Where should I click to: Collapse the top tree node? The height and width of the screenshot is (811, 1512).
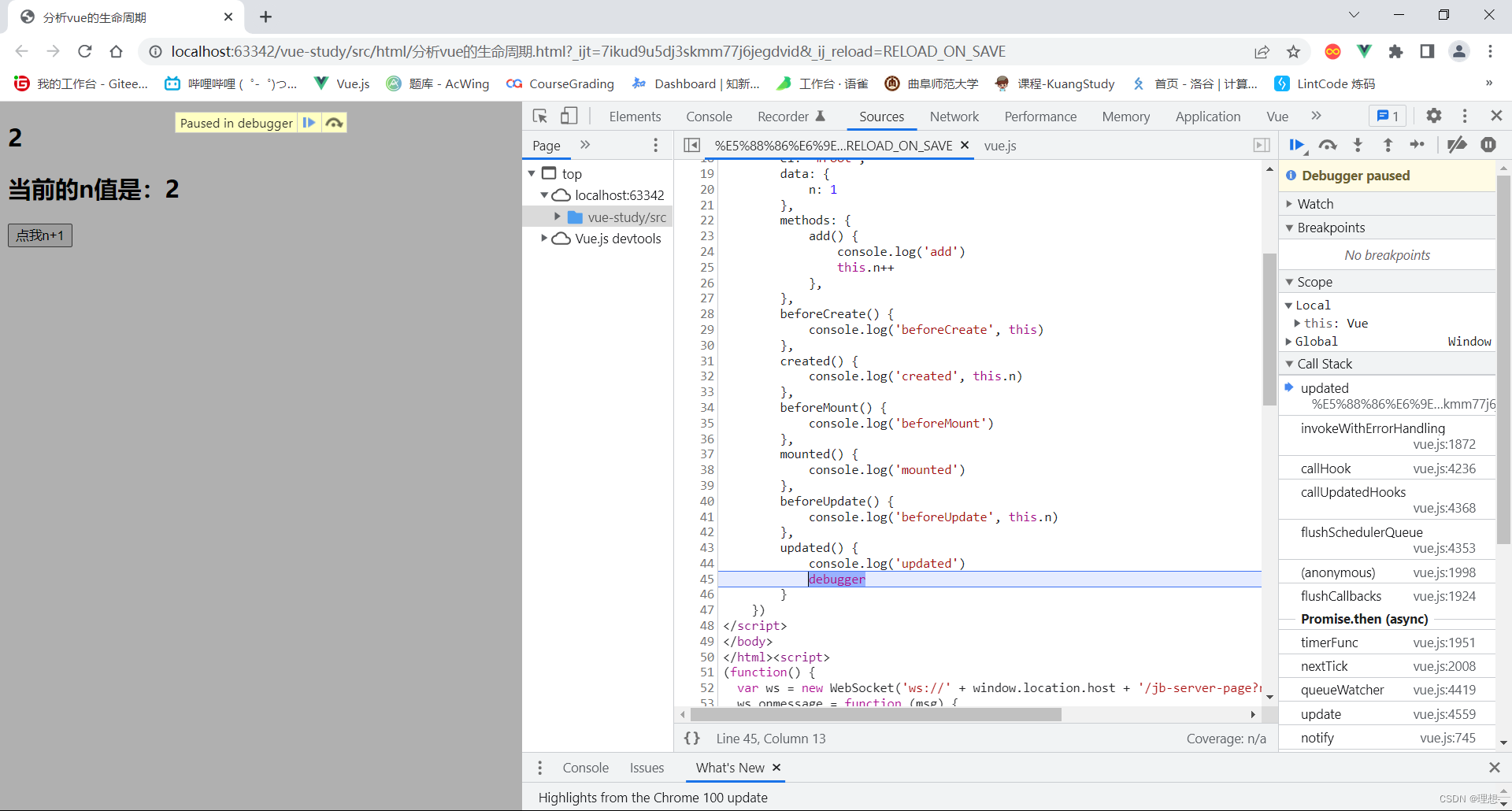click(532, 173)
